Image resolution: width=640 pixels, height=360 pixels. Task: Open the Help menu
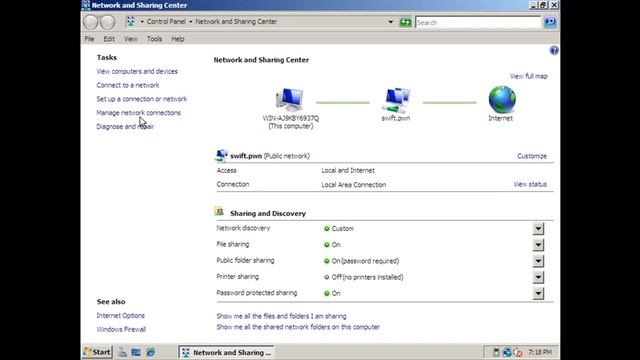click(x=178, y=39)
